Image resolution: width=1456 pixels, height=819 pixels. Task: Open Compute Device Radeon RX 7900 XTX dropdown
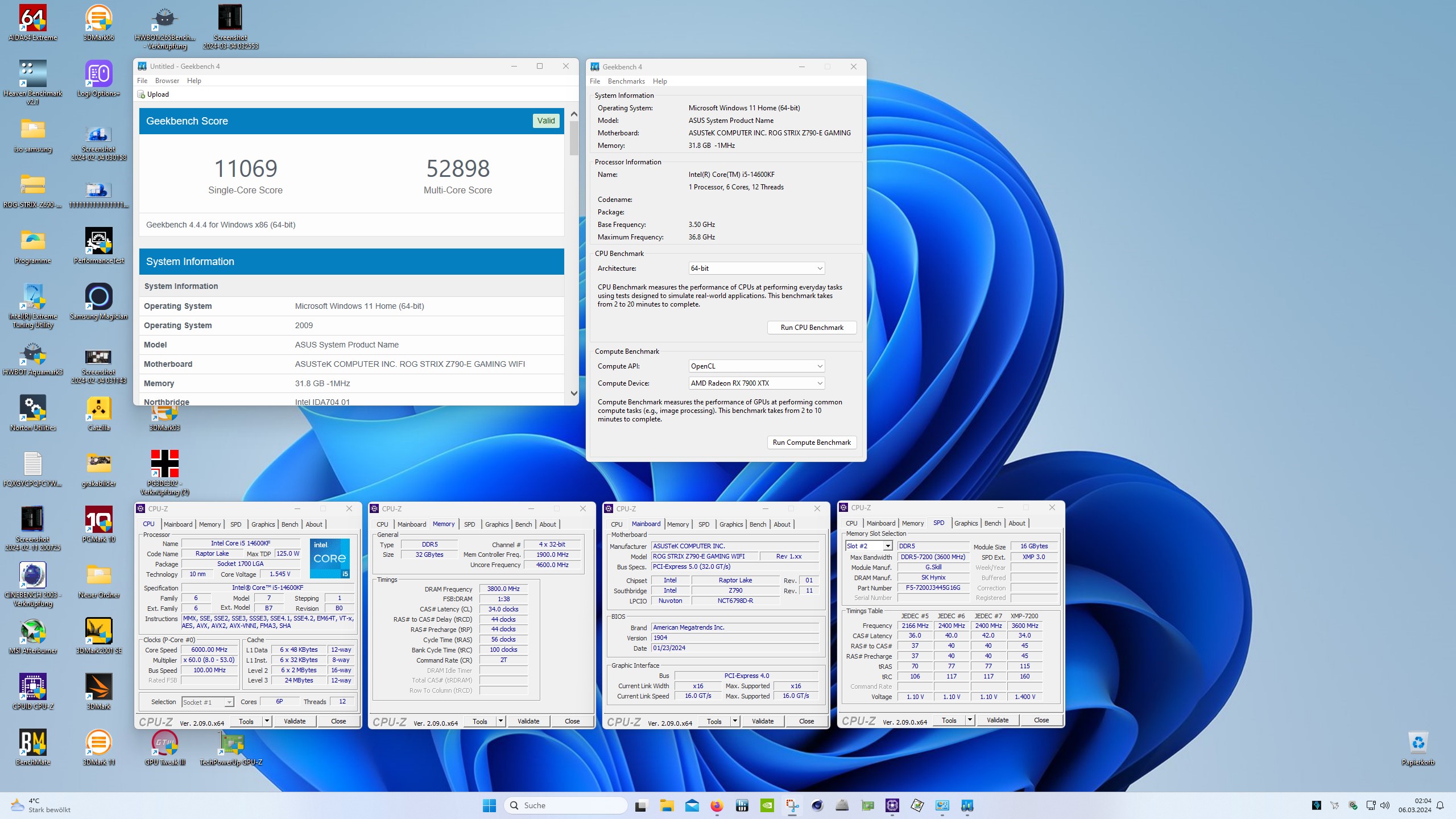click(756, 383)
